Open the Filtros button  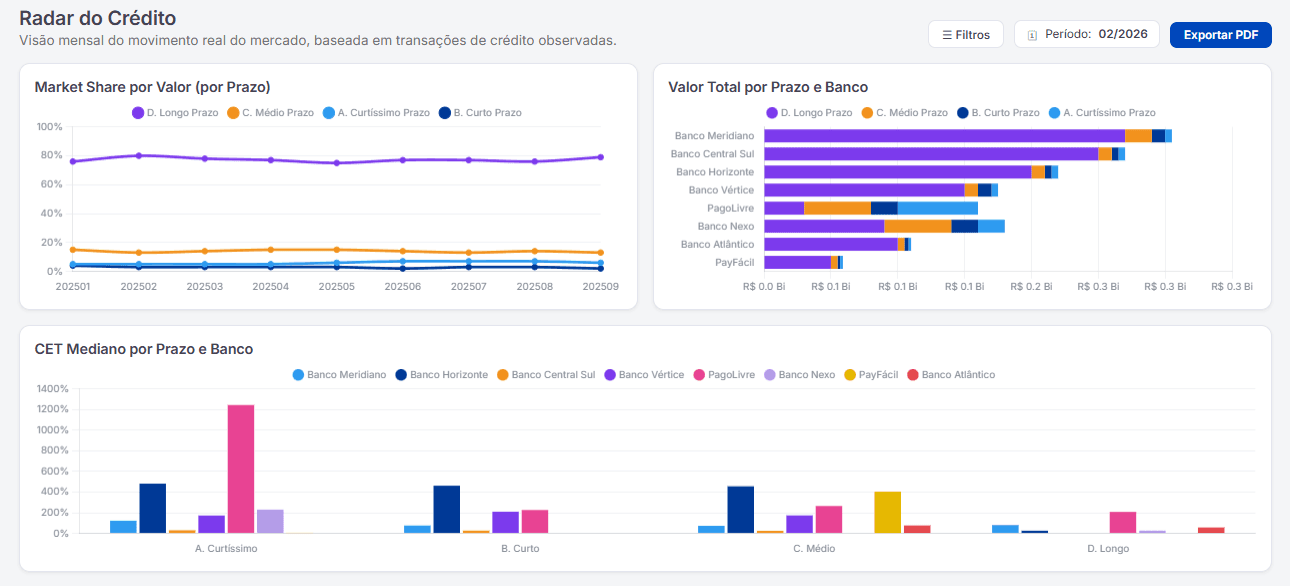pyautogui.click(x=965, y=35)
